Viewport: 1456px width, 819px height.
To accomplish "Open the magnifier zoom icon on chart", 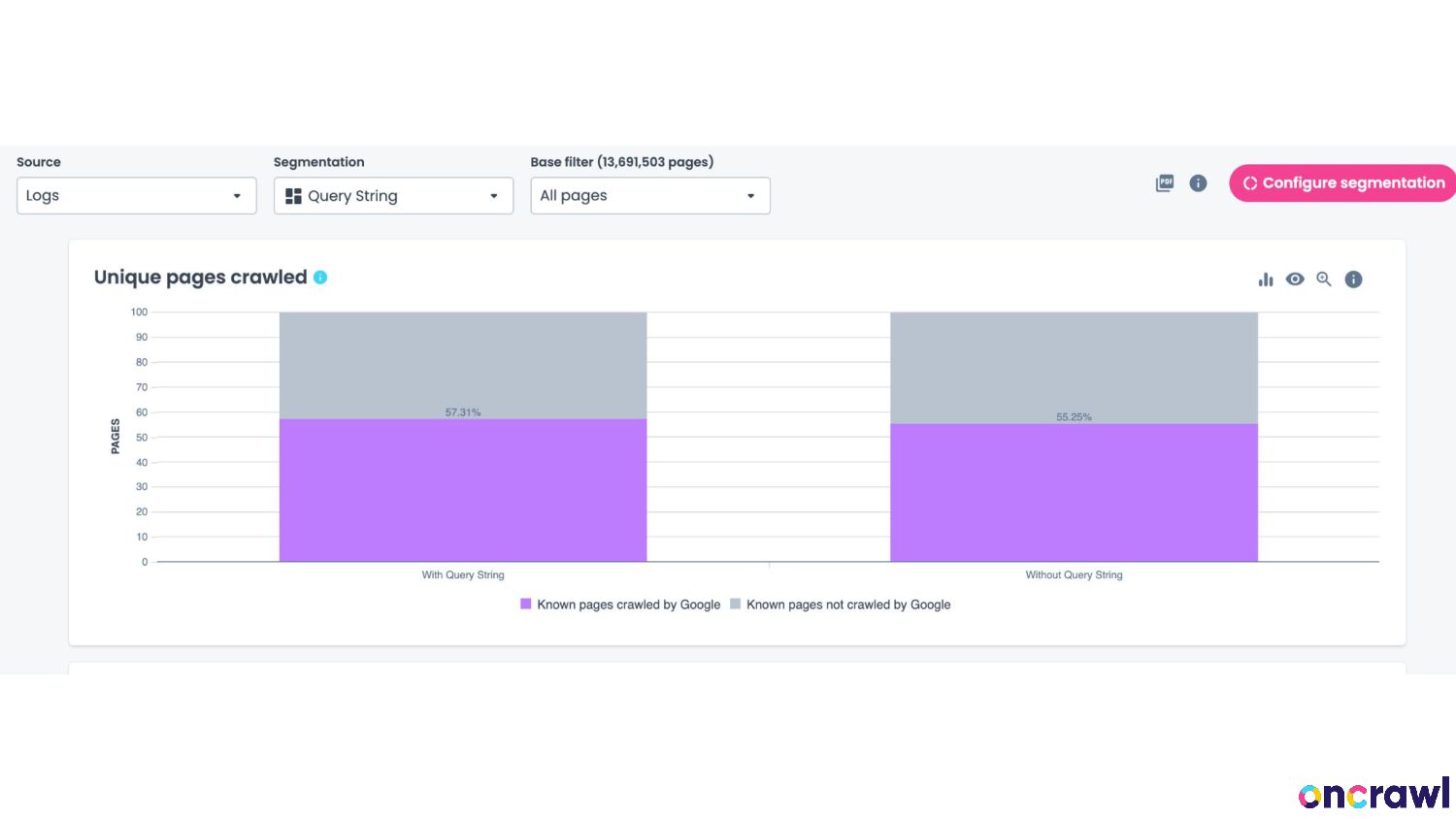I will 1324,279.
